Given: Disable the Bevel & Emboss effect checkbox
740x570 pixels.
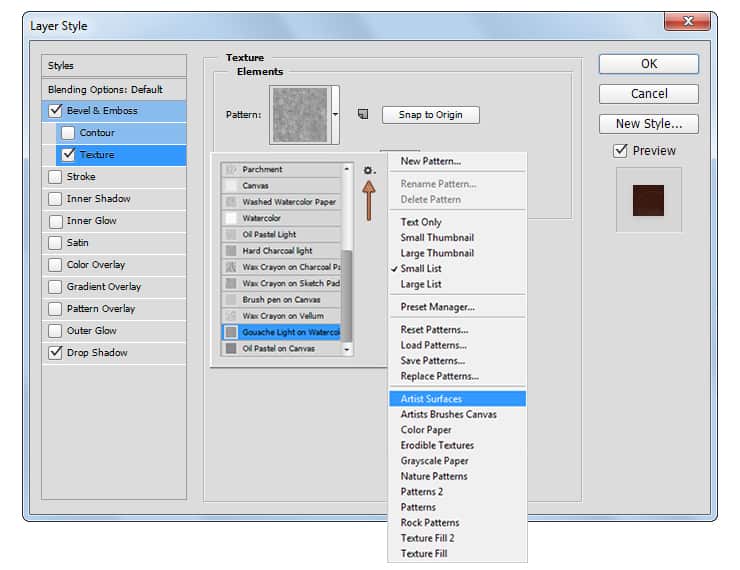Looking at the screenshot, I should [55, 110].
